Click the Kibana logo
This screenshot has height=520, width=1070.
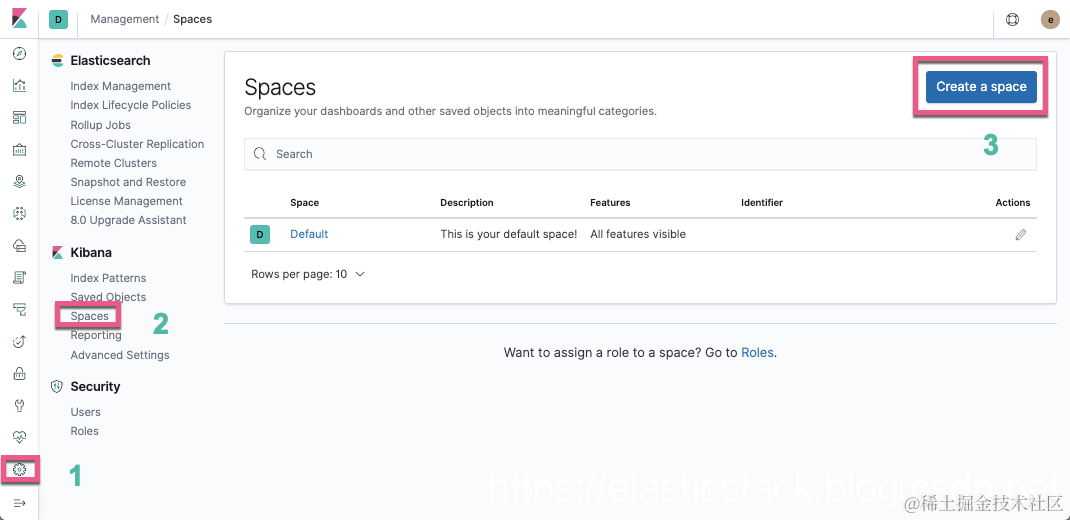(19, 19)
